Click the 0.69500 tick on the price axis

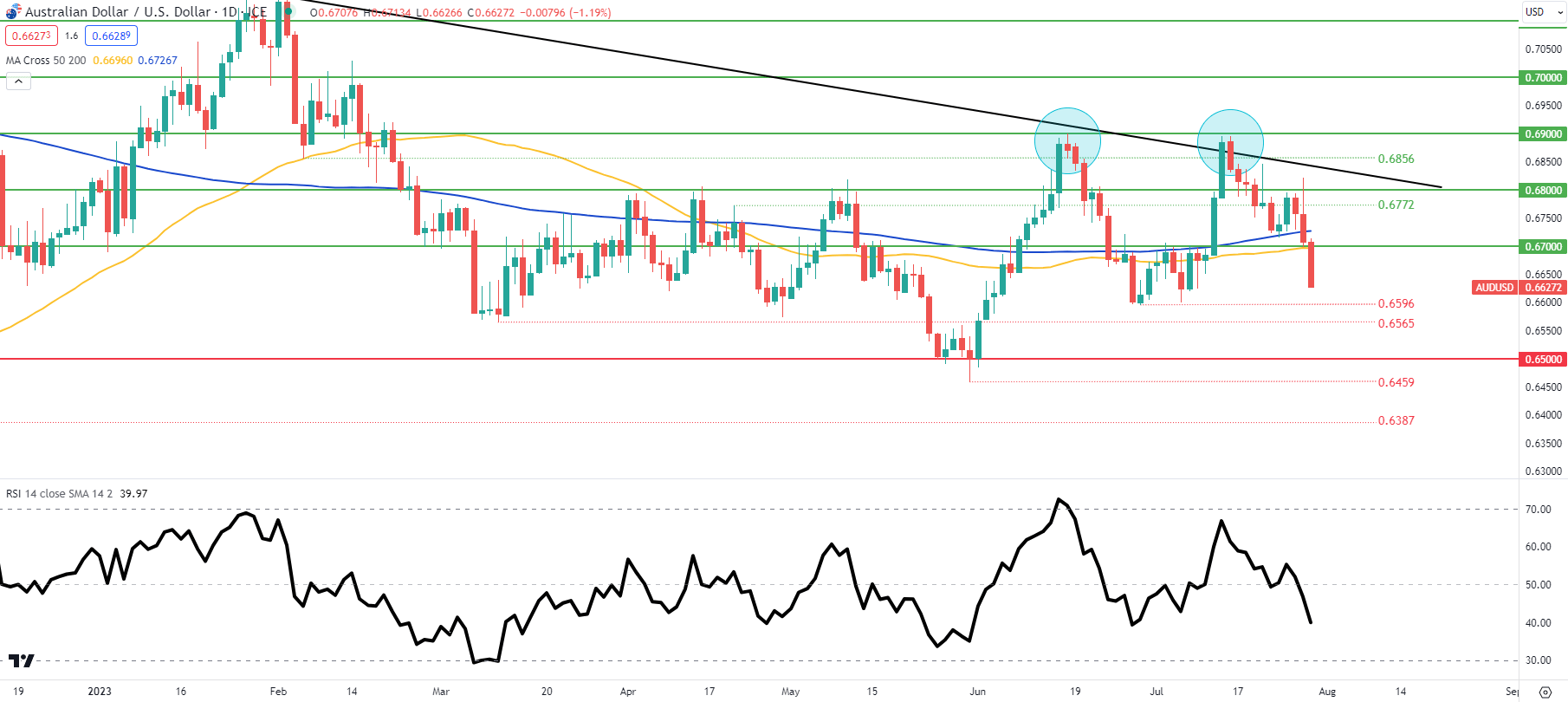[1544, 106]
